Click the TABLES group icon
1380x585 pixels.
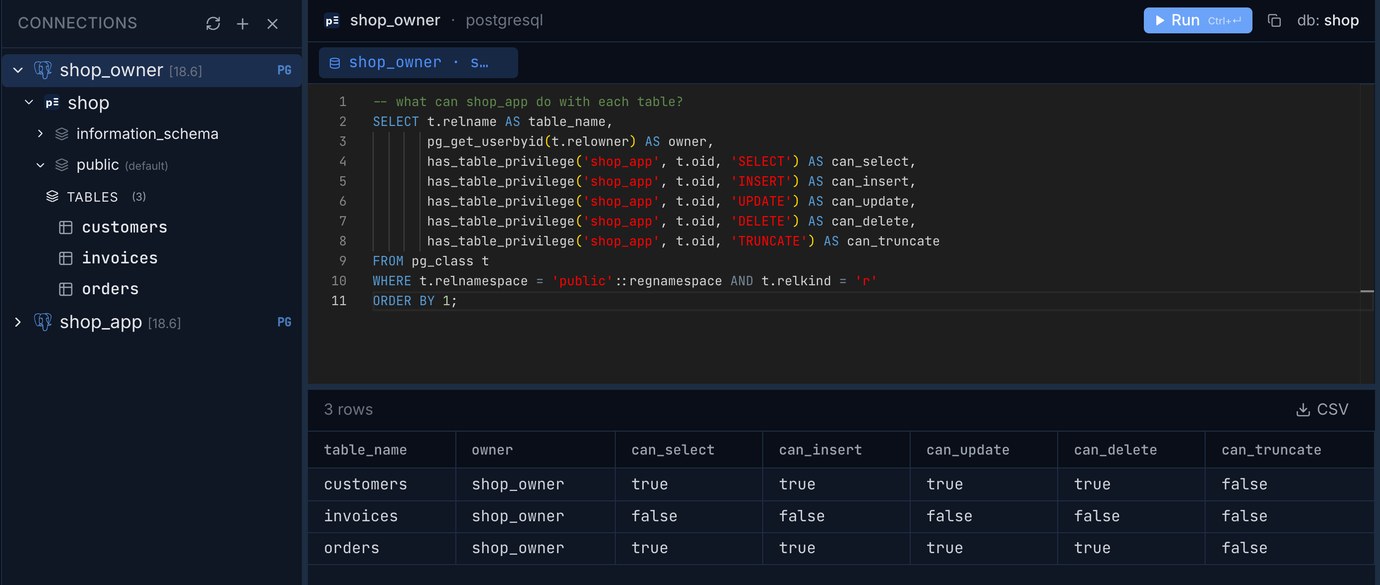[52, 197]
